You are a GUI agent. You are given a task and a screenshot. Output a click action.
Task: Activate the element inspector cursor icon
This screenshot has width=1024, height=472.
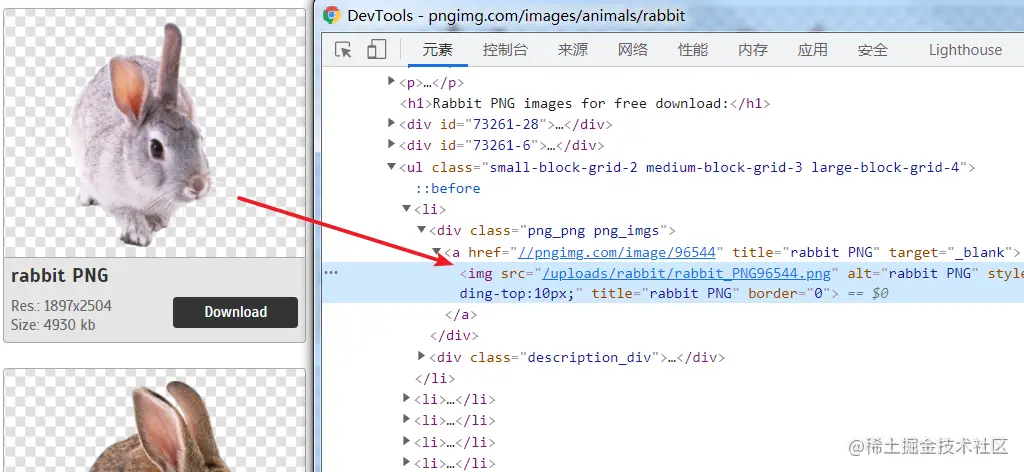point(343,50)
